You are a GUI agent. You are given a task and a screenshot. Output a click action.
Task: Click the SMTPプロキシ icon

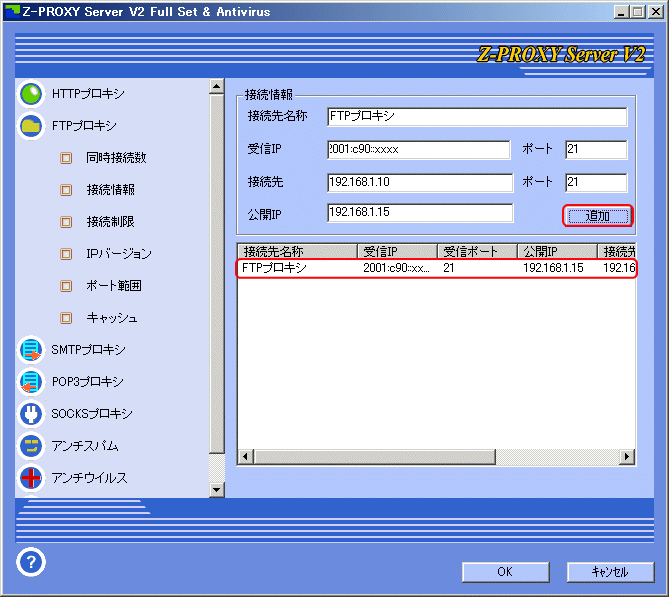31,350
